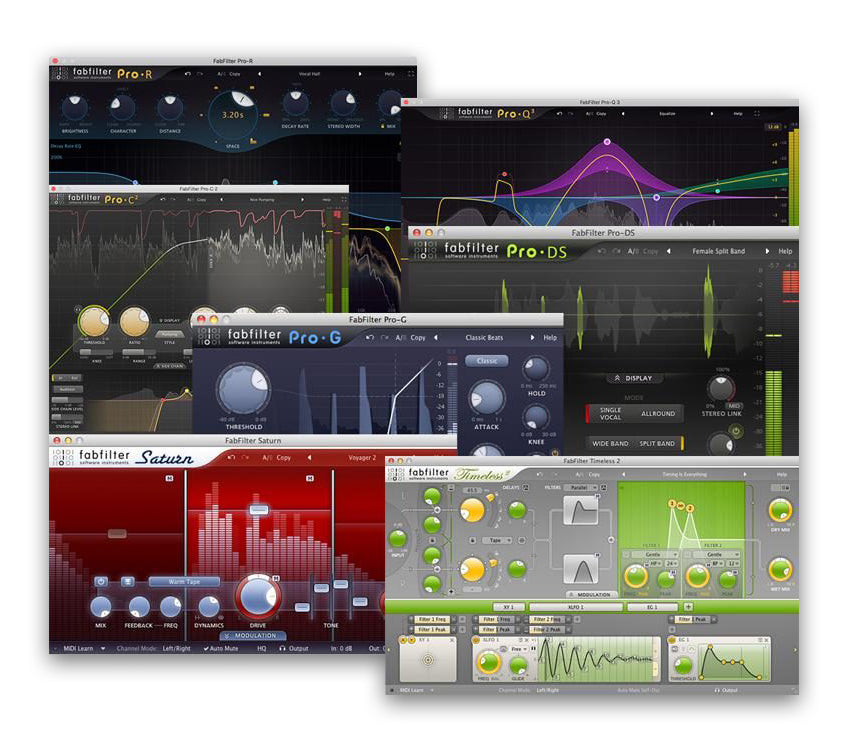The height and width of the screenshot is (750, 847).
Task: Go to next preset in Pro-G
Action: [532, 337]
